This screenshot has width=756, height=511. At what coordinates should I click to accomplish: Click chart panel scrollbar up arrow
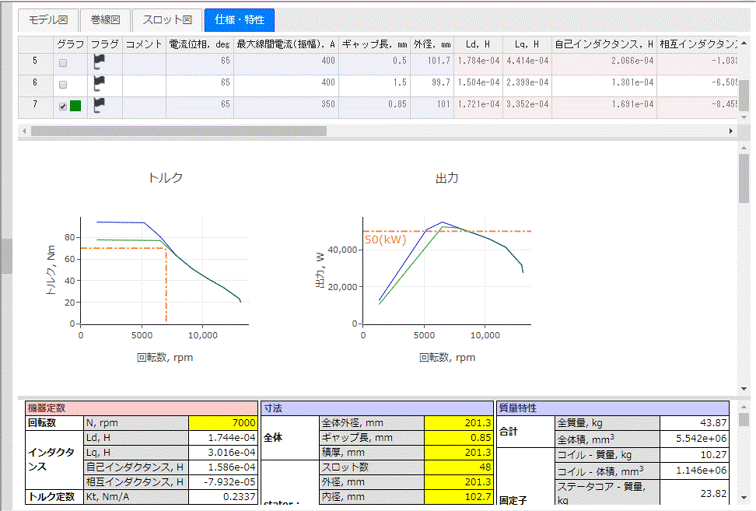(744, 148)
